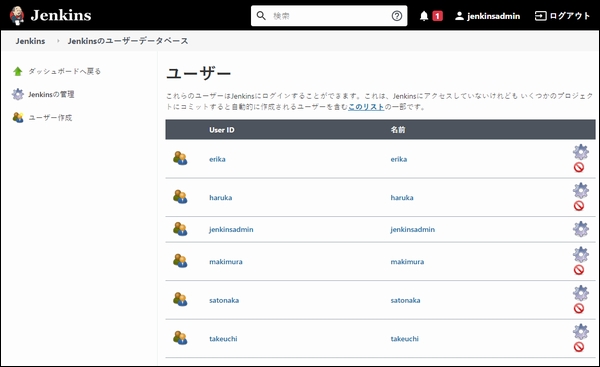The width and height of the screenshot is (600, 367).
Task: Open the erika User ID link
Action: click(x=217, y=159)
